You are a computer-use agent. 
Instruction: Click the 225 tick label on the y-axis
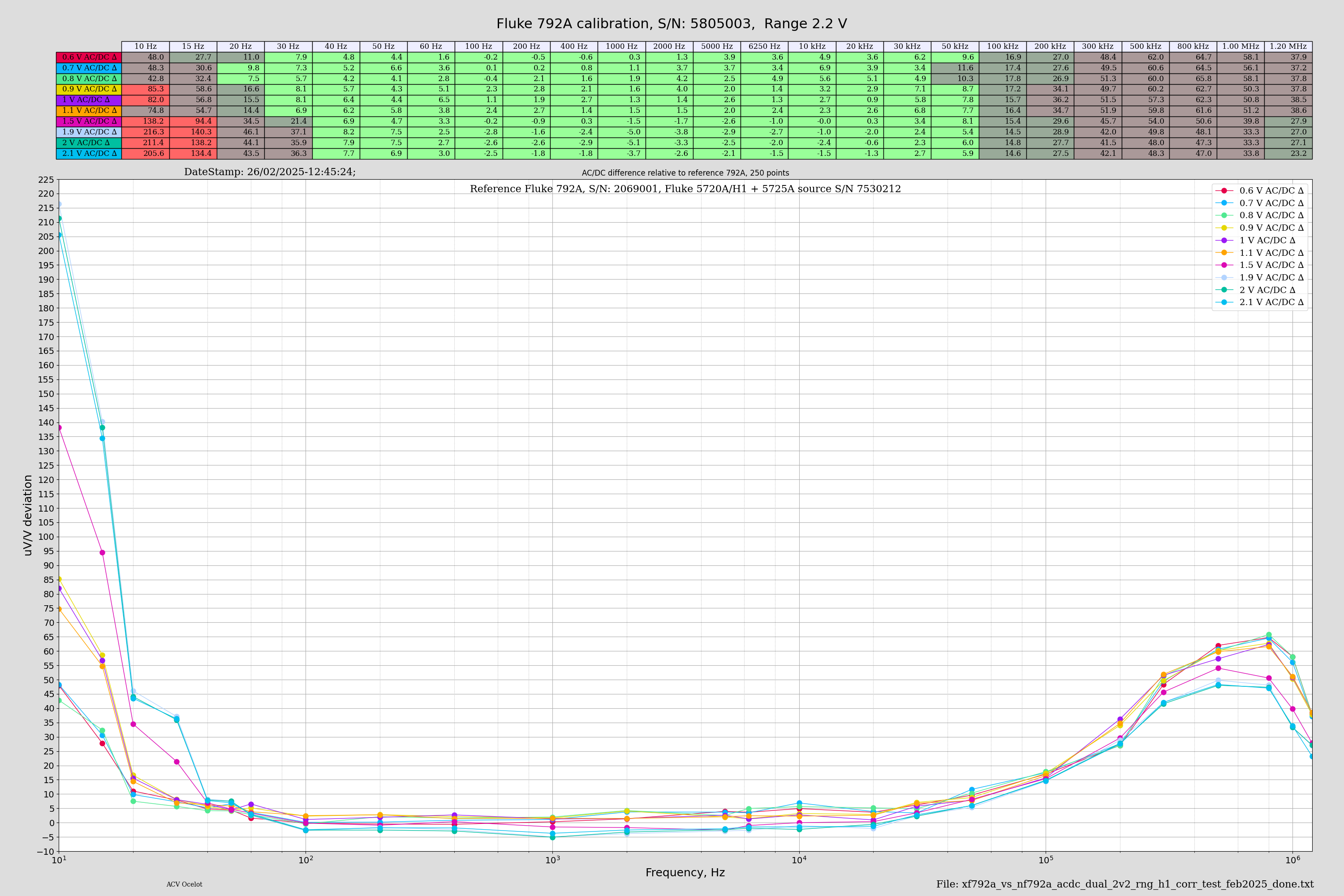[46, 180]
